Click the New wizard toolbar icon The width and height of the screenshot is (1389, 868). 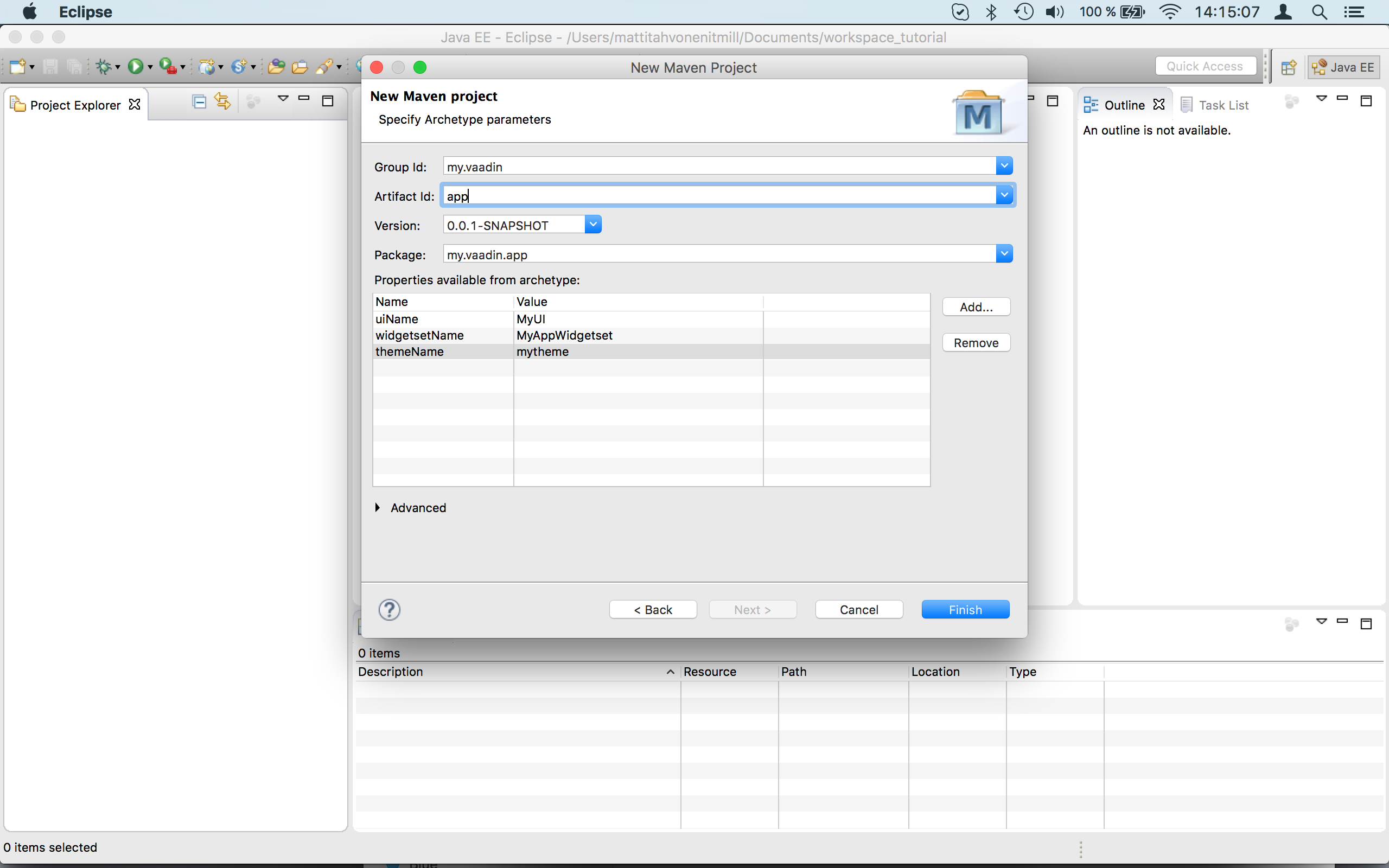coord(17,67)
